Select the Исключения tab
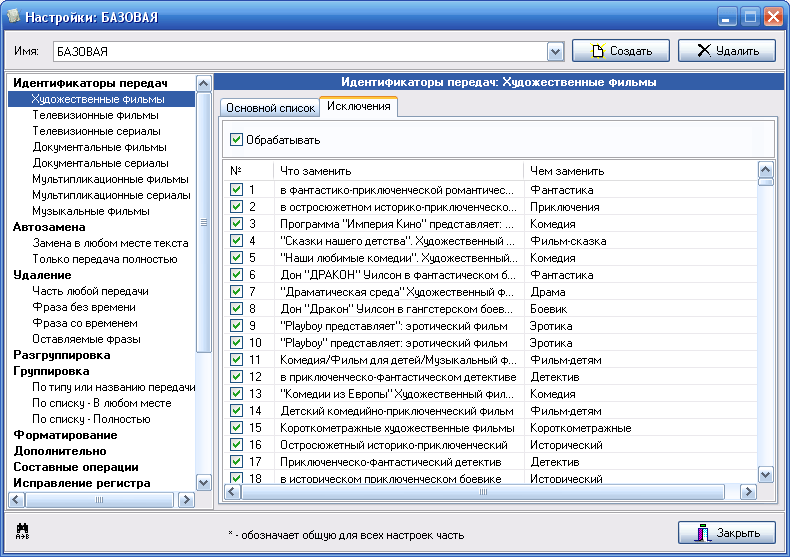 click(x=359, y=106)
